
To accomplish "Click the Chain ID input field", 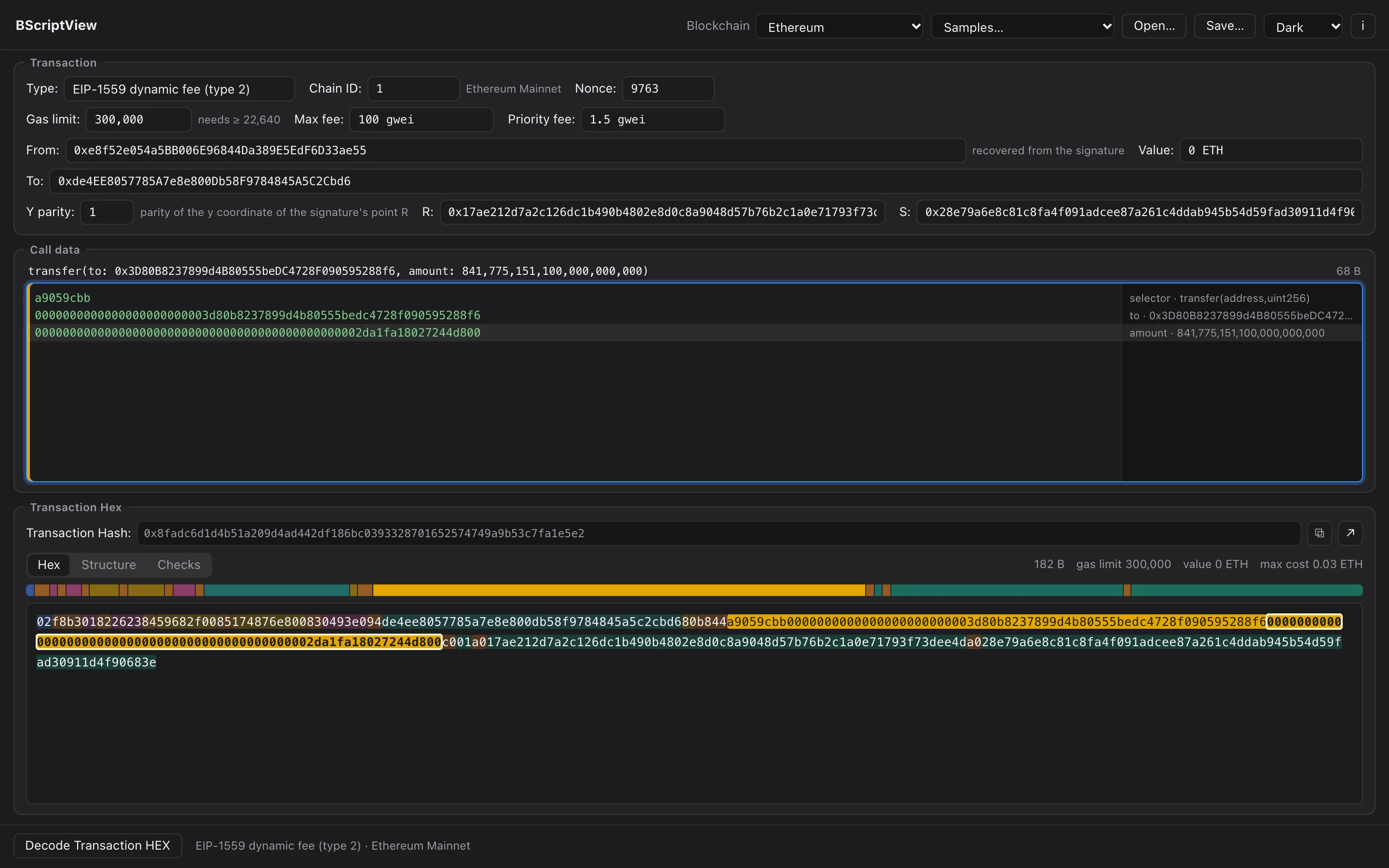I will click(x=413, y=89).
